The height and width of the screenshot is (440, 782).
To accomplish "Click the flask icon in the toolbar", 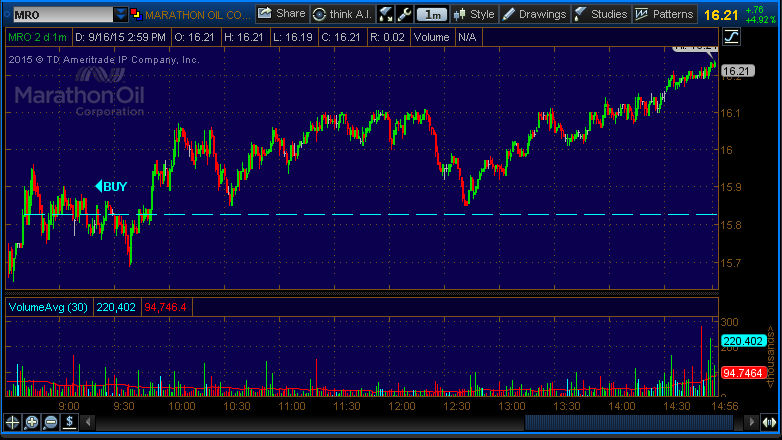I will [385, 15].
